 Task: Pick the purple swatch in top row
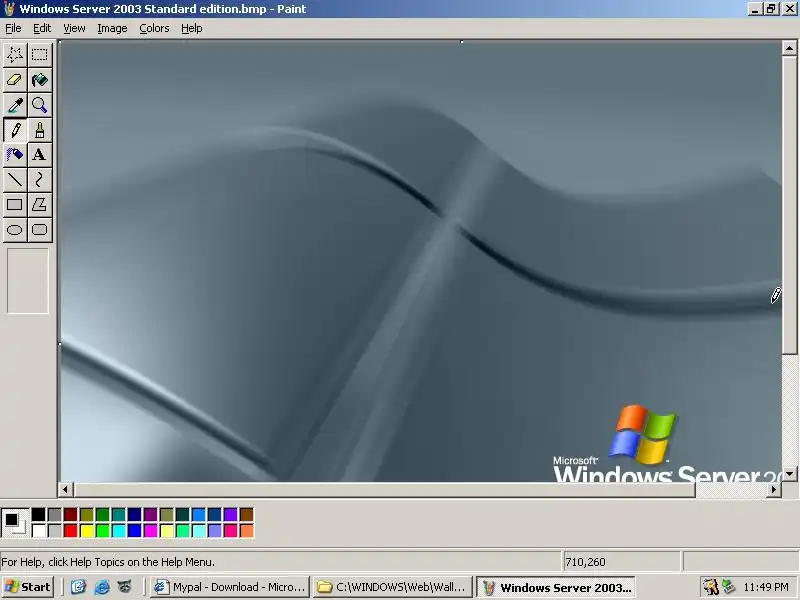151,514
